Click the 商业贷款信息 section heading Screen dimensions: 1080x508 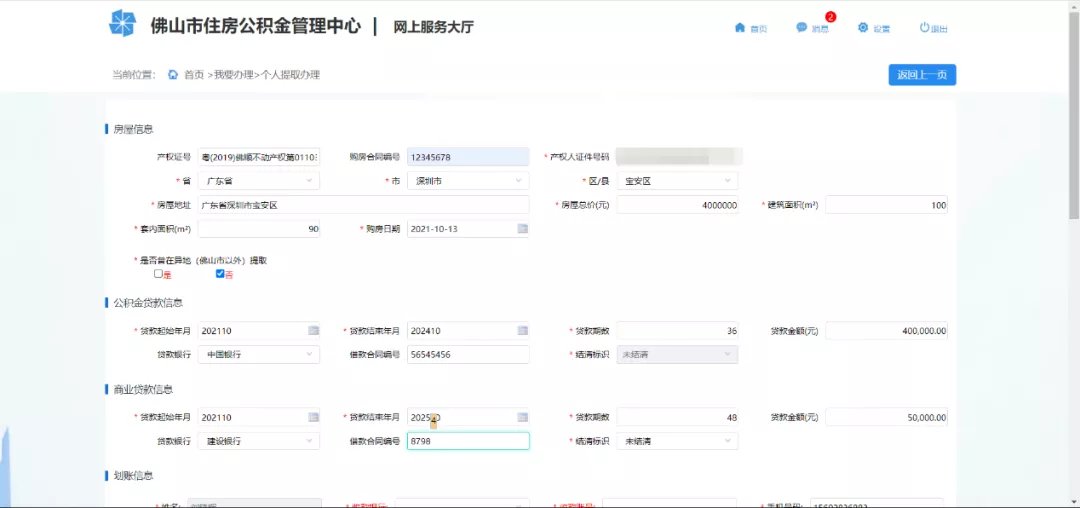tap(143, 389)
